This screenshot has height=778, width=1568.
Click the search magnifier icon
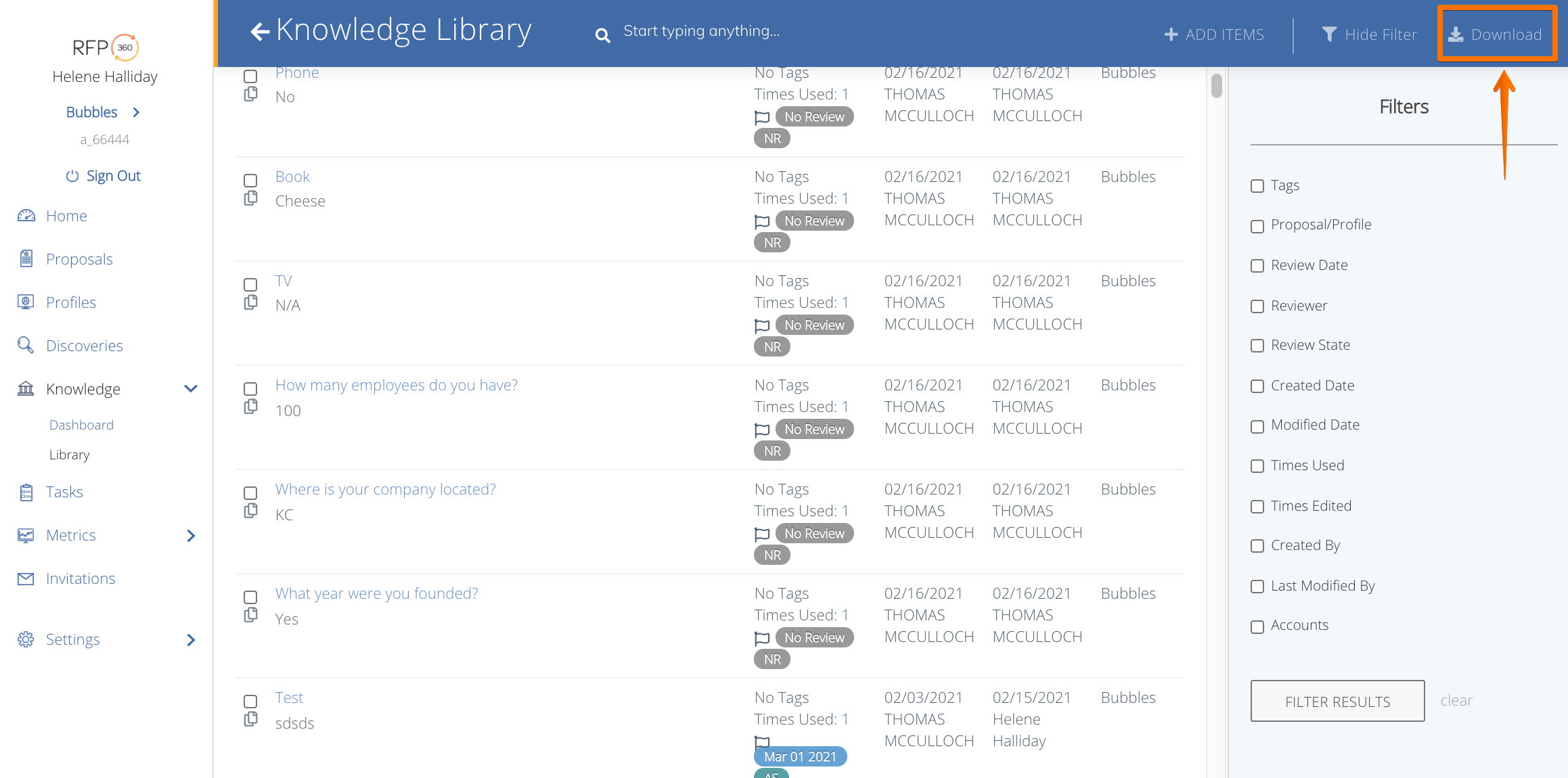click(602, 35)
